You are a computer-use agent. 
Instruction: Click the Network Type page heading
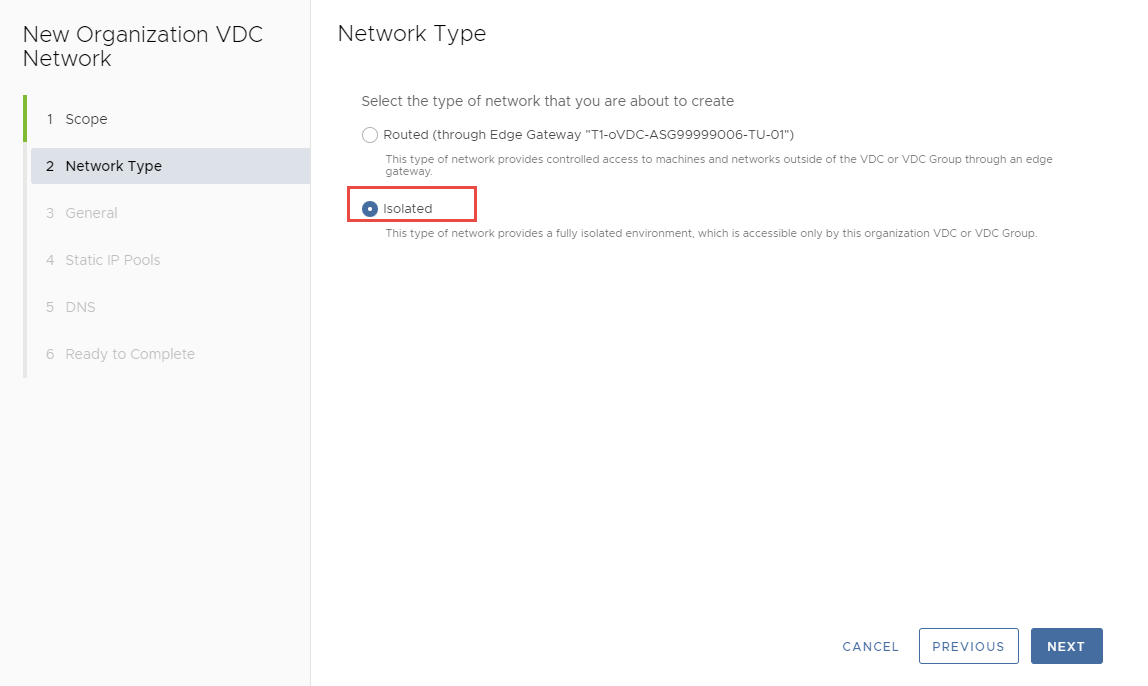click(x=412, y=33)
